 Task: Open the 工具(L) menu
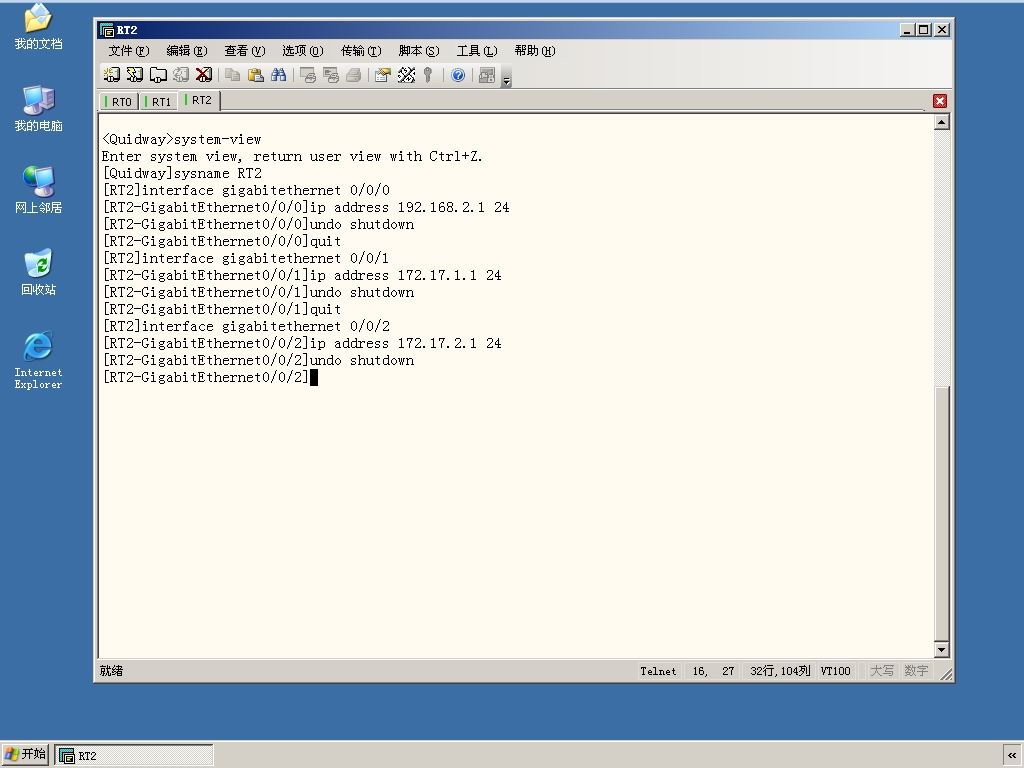click(477, 51)
